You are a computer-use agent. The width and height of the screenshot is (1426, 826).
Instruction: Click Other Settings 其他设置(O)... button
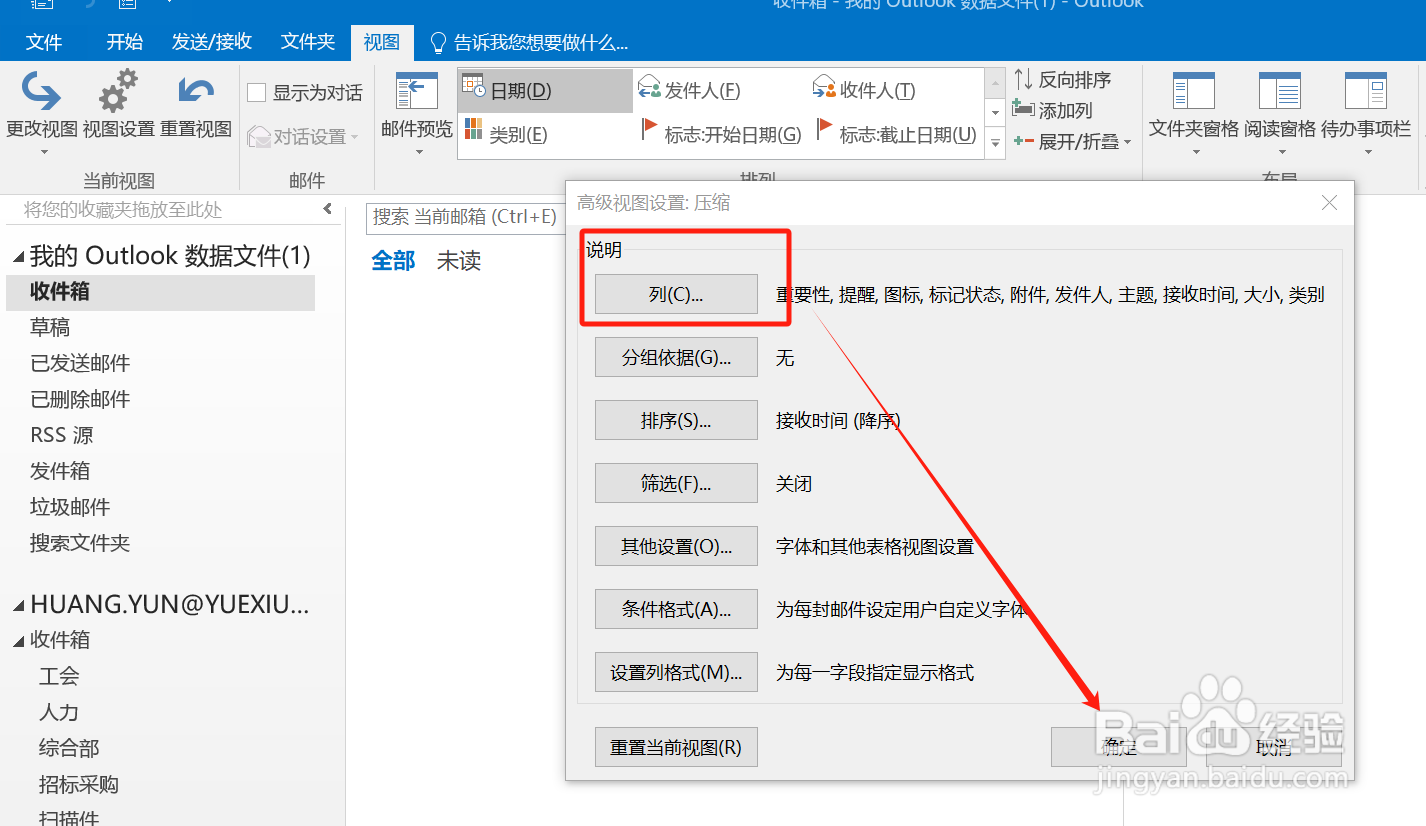(676, 547)
